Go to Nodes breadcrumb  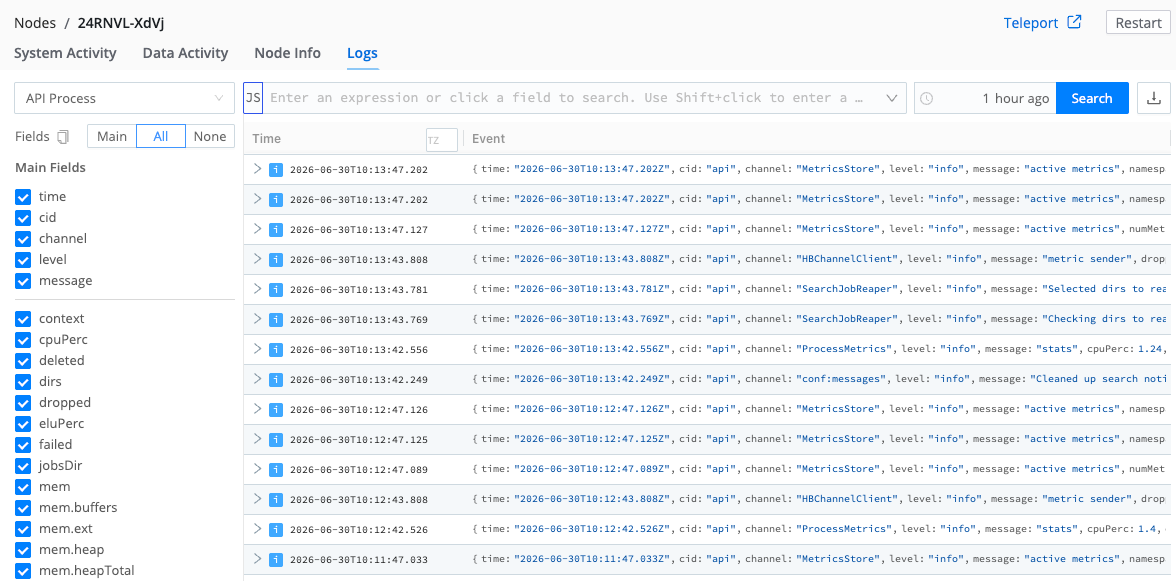(x=35, y=22)
